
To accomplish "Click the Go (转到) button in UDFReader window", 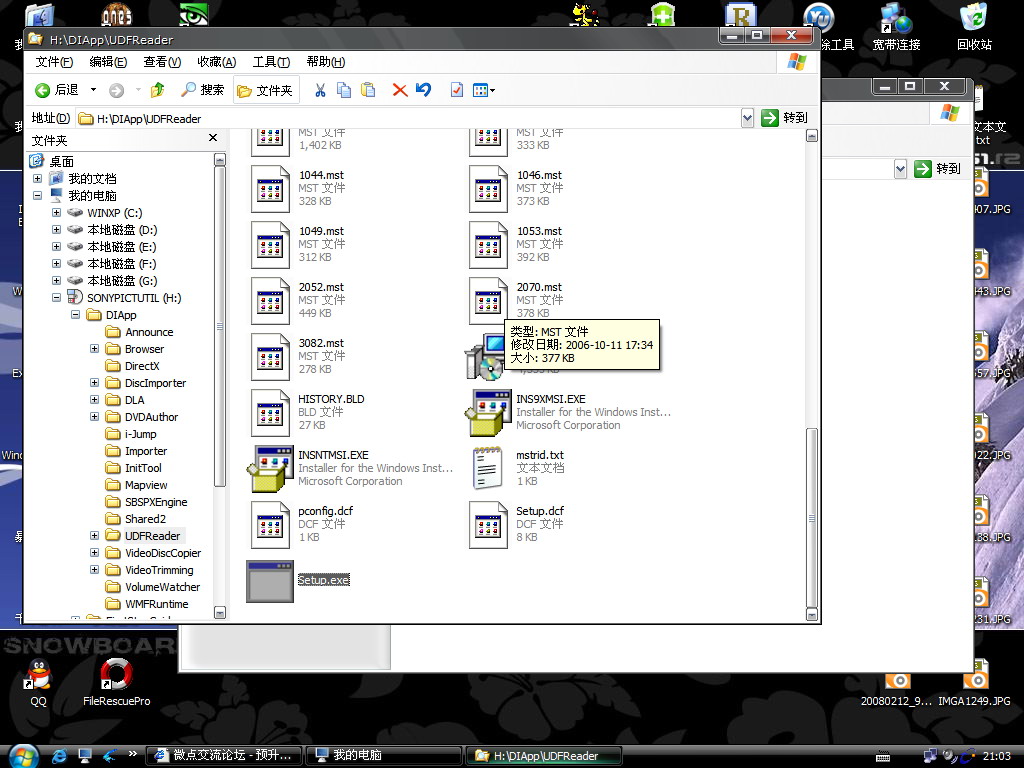I will coord(784,118).
